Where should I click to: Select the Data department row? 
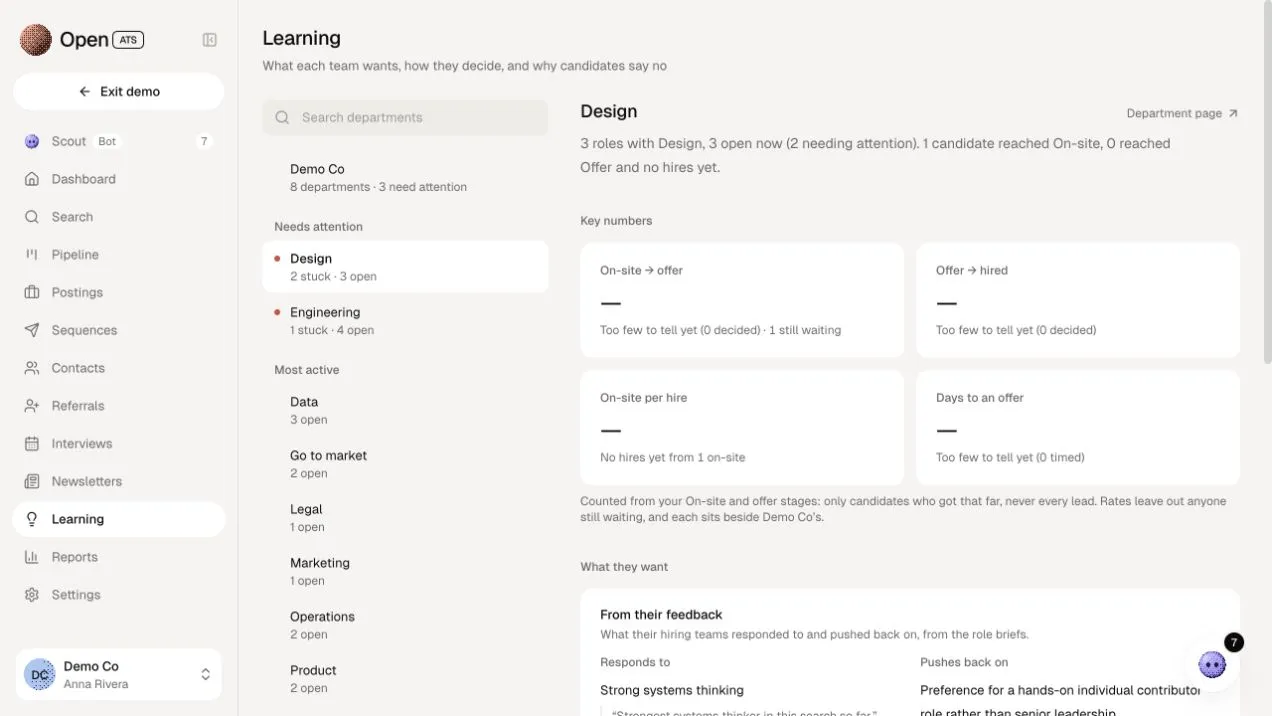405,410
